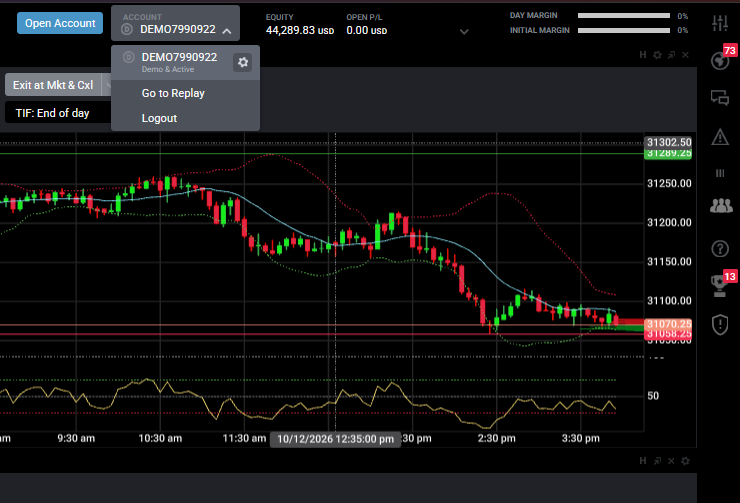Open the help question mark icon
740x503 pixels.
pyautogui.click(x=720, y=249)
